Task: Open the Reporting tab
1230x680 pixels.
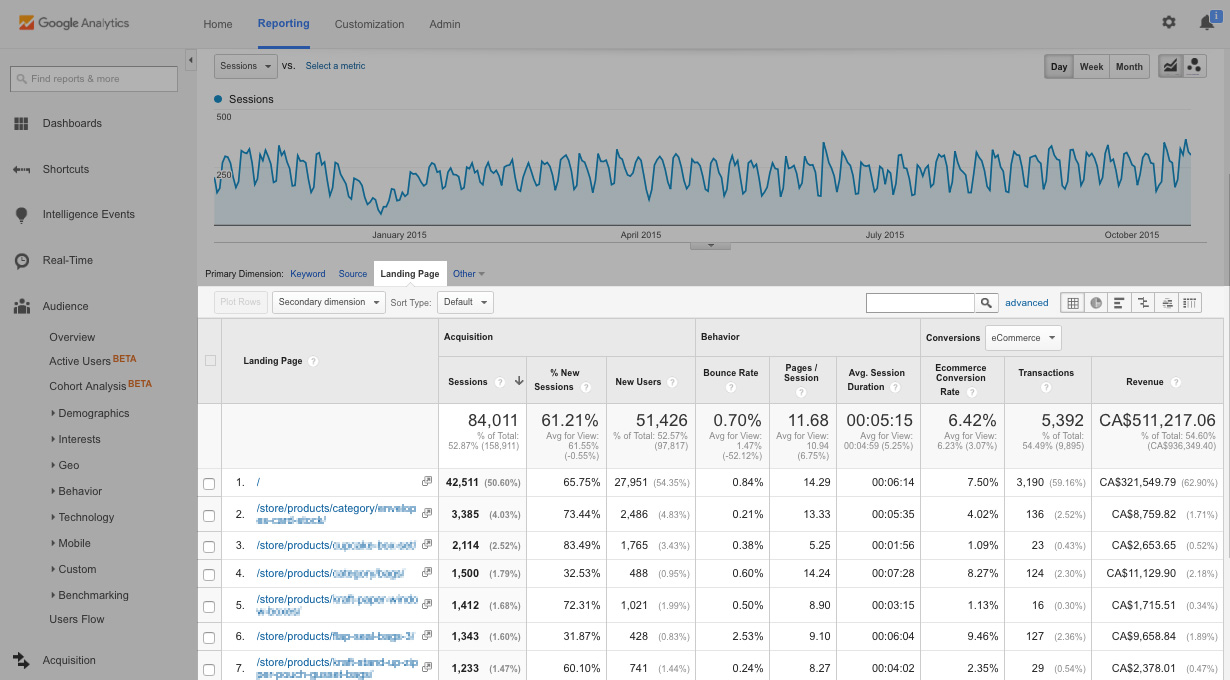Action: coord(284,23)
